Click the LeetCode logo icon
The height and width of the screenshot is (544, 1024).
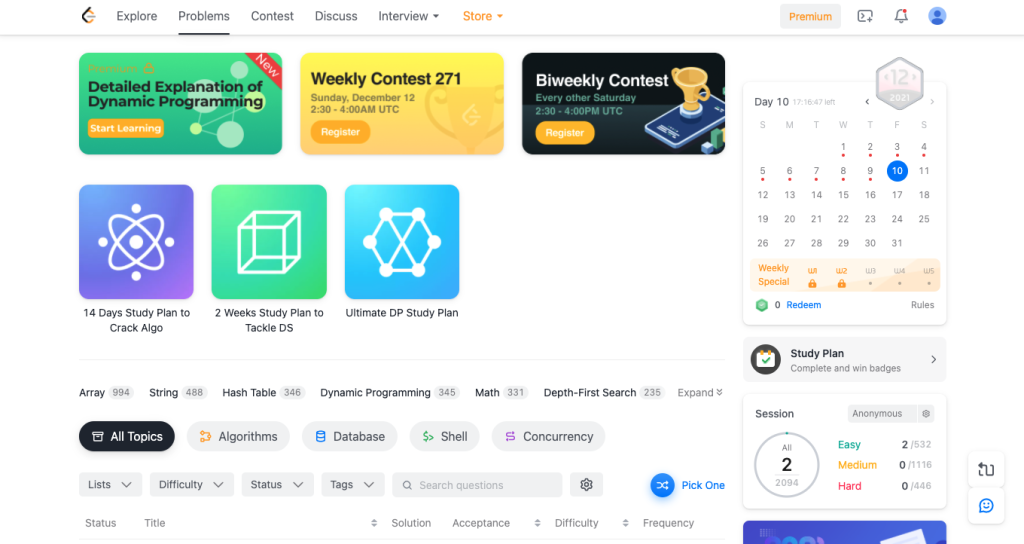(89, 16)
